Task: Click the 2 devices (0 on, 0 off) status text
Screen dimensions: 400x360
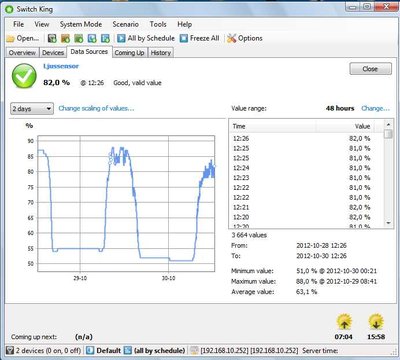Action: tap(48, 351)
